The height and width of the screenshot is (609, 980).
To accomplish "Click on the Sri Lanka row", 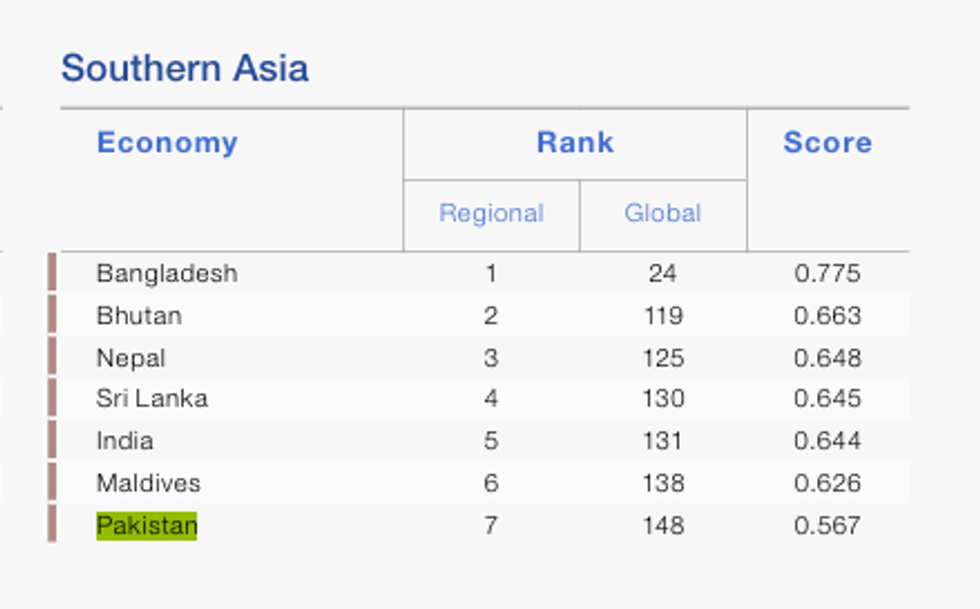I will pyautogui.click(x=152, y=399).
